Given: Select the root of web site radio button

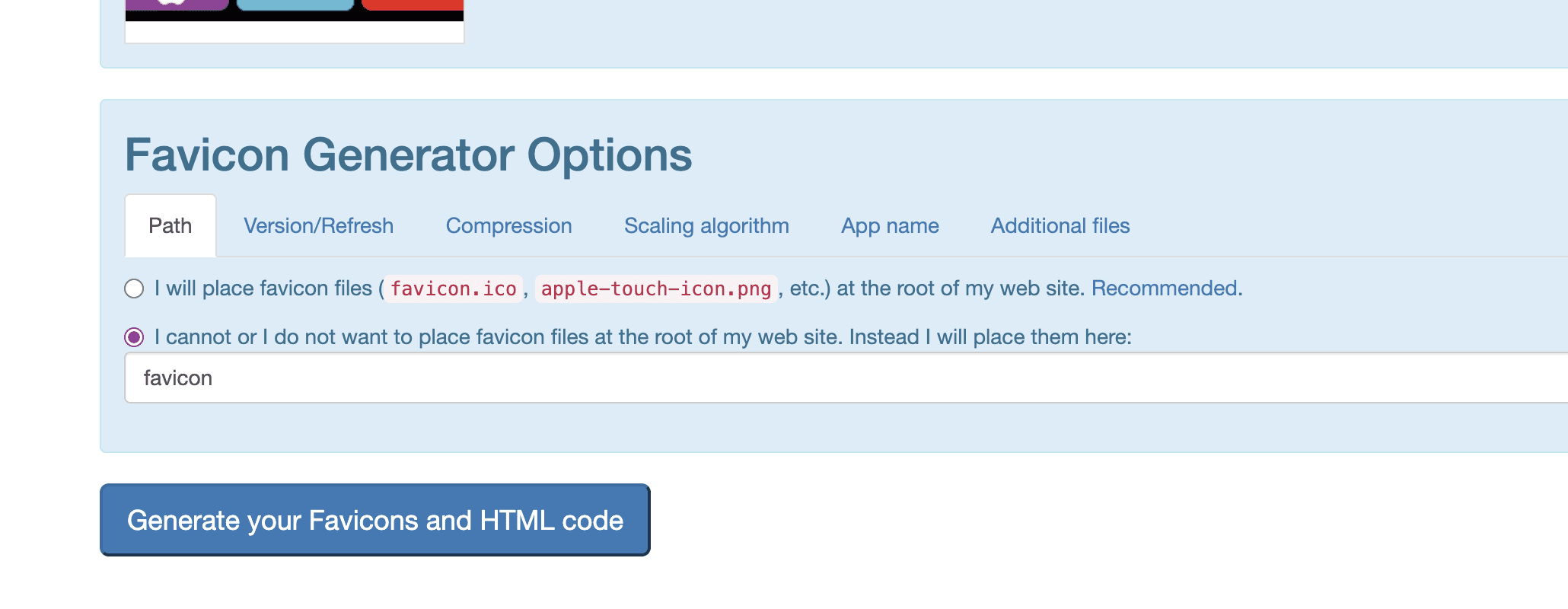Looking at the screenshot, I should [x=134, y=289].
